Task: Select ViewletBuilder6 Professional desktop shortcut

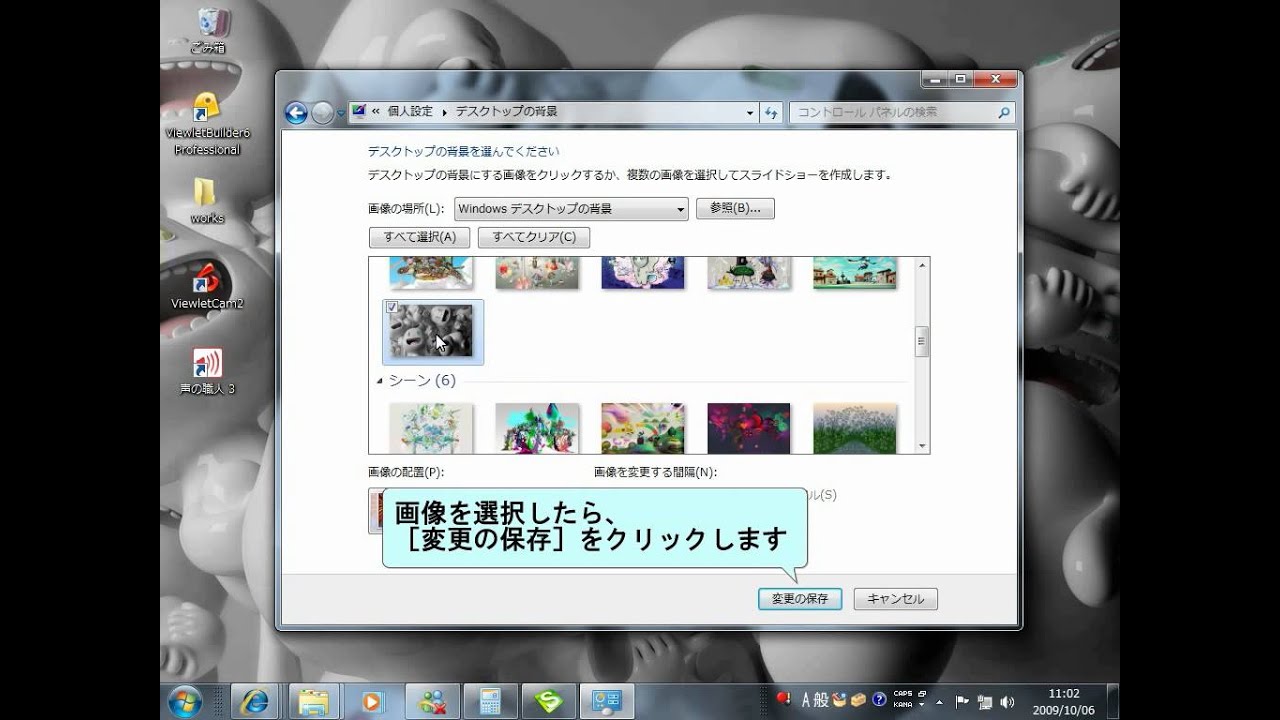Action: click(207, 122)
